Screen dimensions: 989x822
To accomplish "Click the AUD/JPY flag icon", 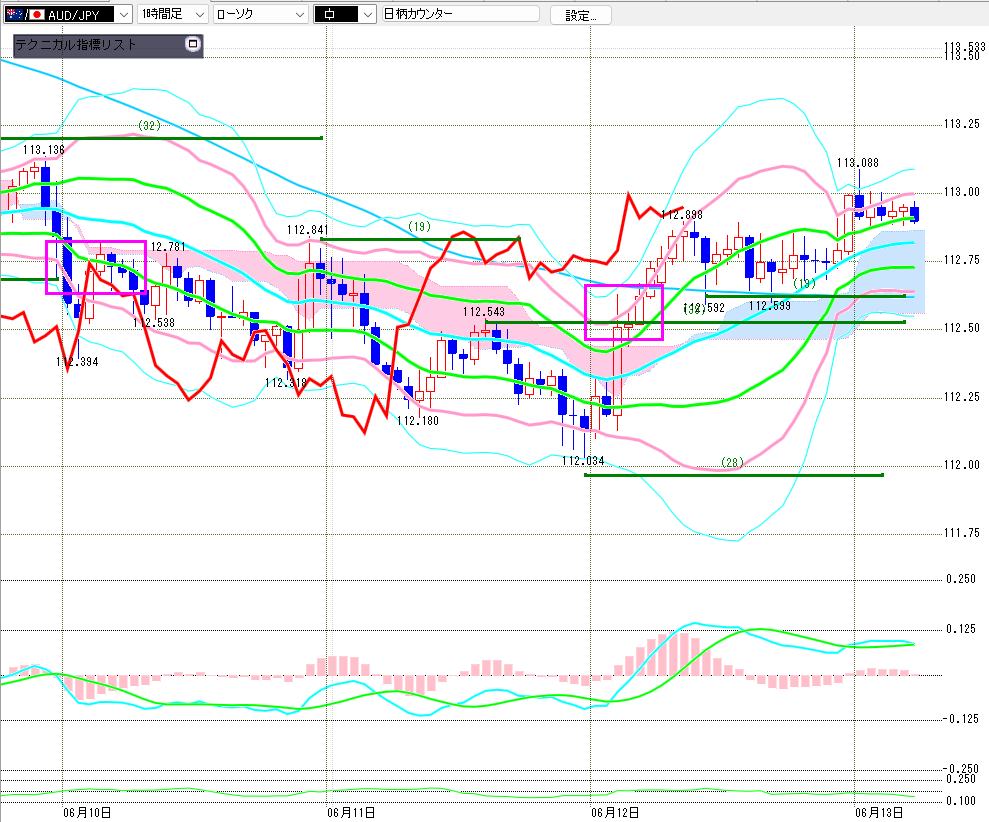I will pyautogui.click(x=25, y=15).
